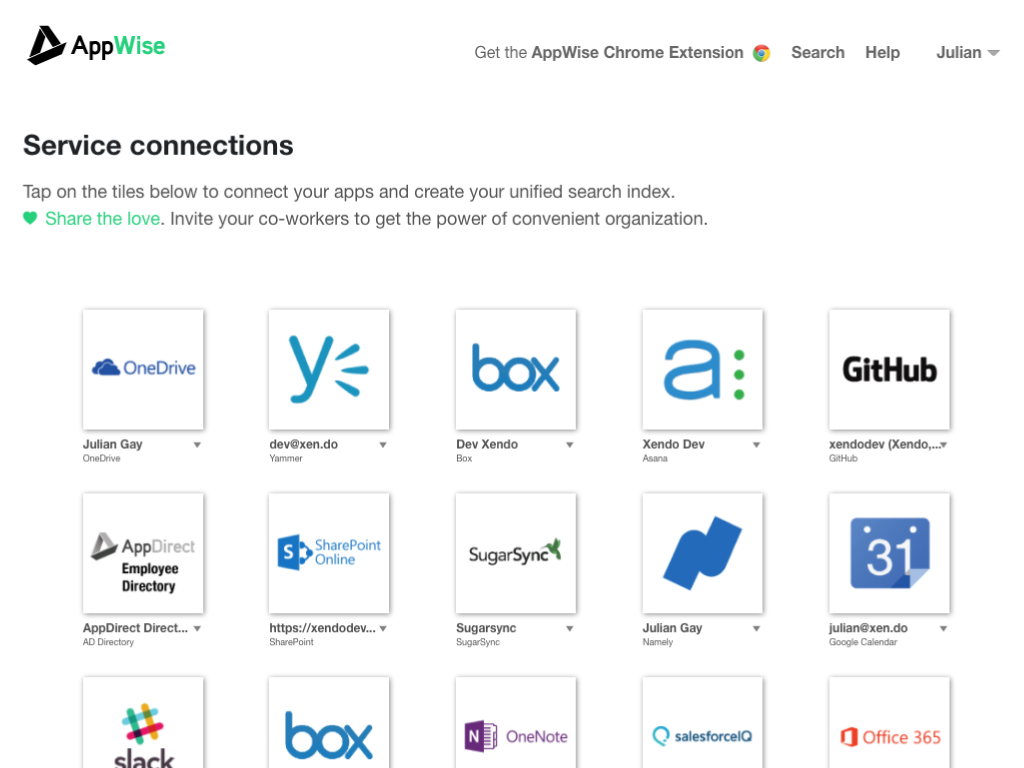Open the Google Calendar tile
Image resolution: width=1024 pixels, height=768 pixels.
[889, 553]
